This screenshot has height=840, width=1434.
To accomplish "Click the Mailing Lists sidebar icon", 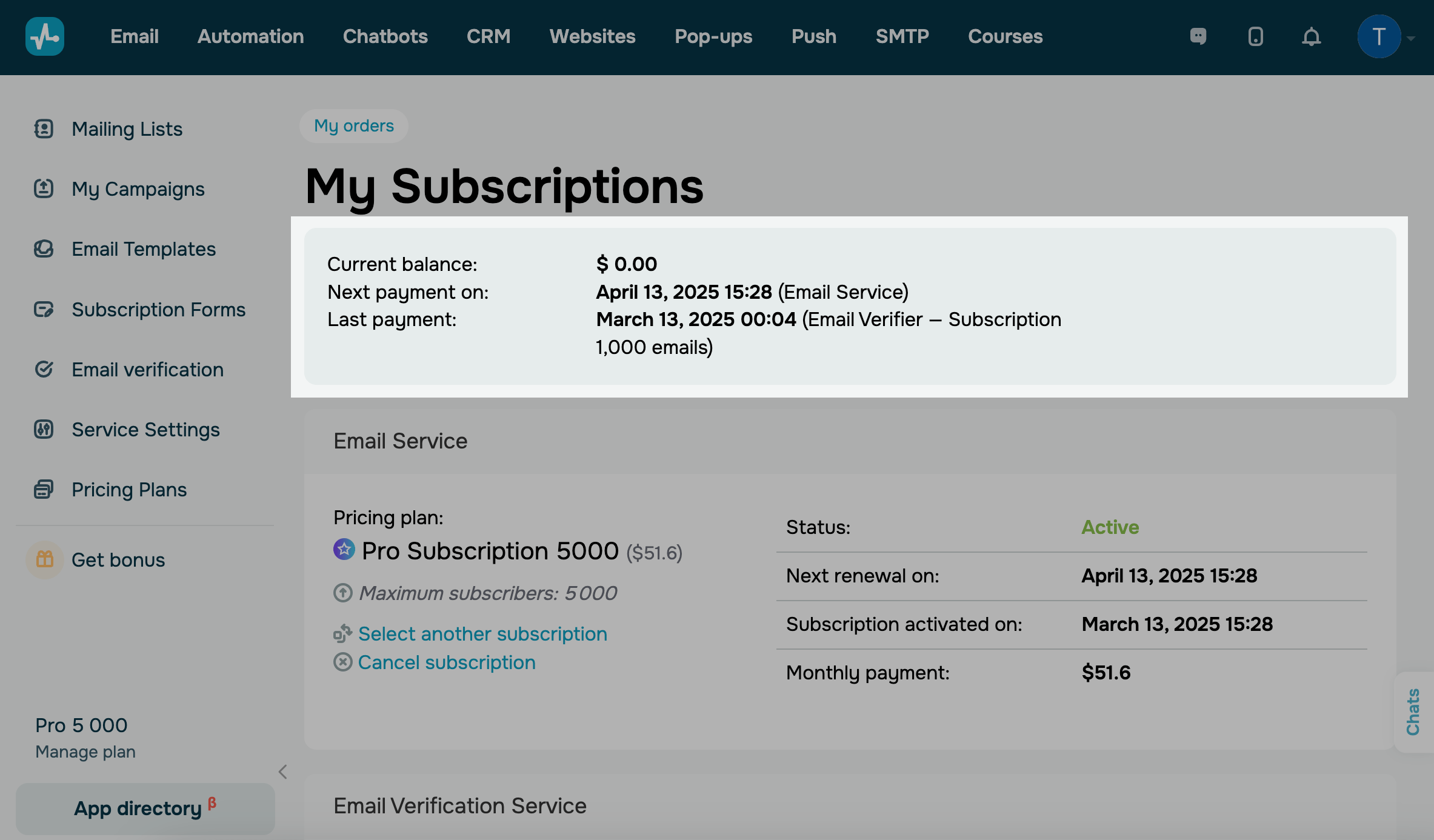I will tap(44, 128).
